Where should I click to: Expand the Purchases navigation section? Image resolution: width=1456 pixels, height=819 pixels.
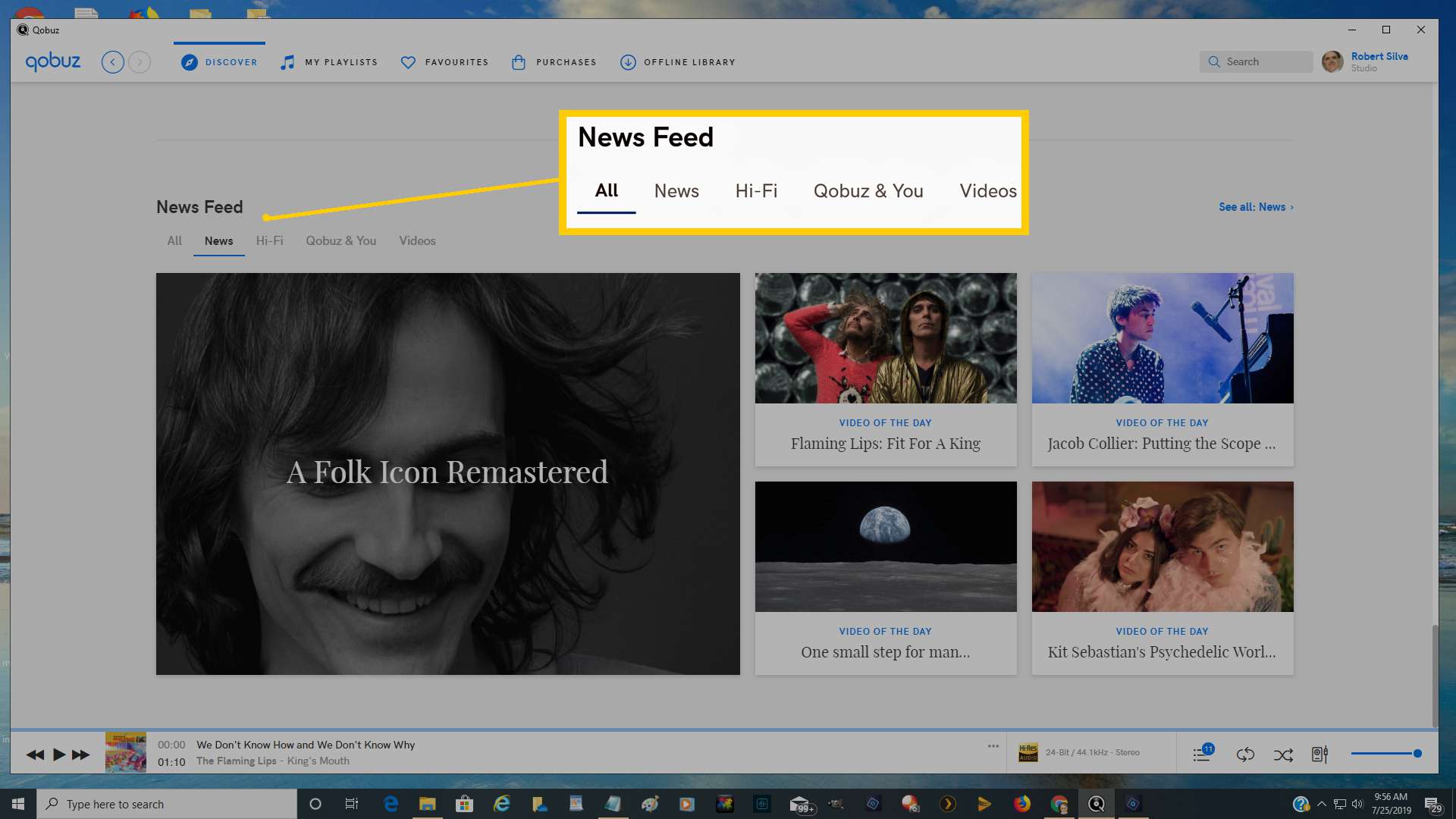pyautogui.click(x=554, y=62)
